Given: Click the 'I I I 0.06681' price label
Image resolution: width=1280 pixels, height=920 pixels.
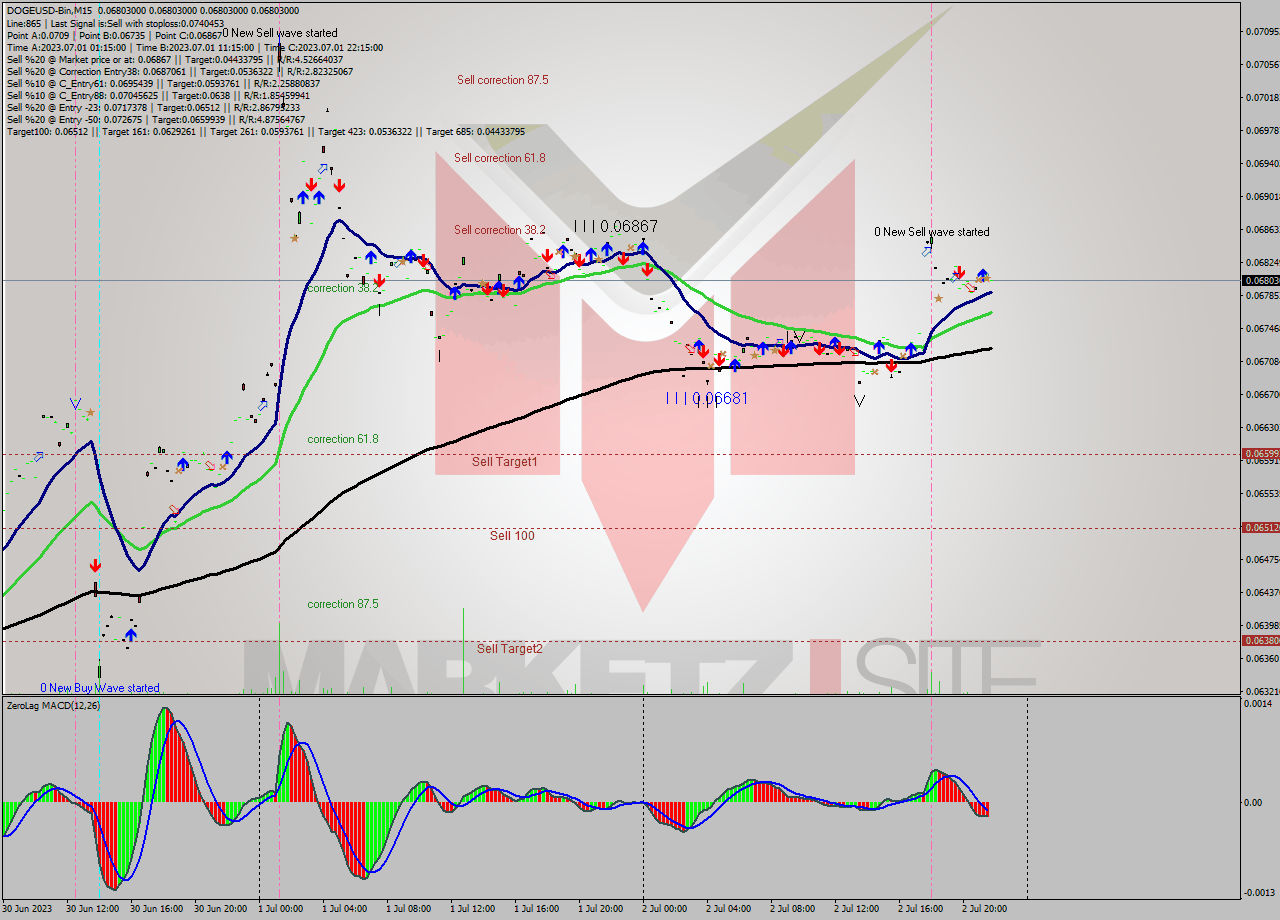Looking at the screenshot, I should pos(708,398).
